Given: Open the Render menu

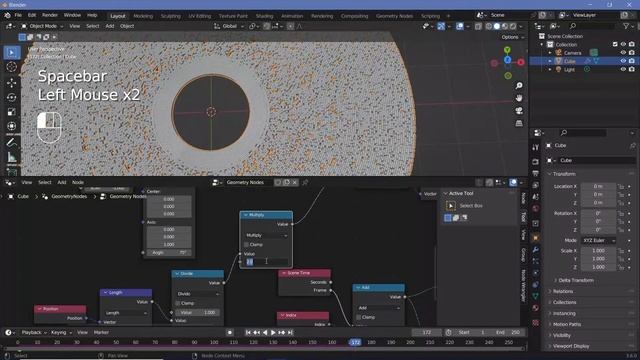Looking at the screenshot, I should point(50,15).
